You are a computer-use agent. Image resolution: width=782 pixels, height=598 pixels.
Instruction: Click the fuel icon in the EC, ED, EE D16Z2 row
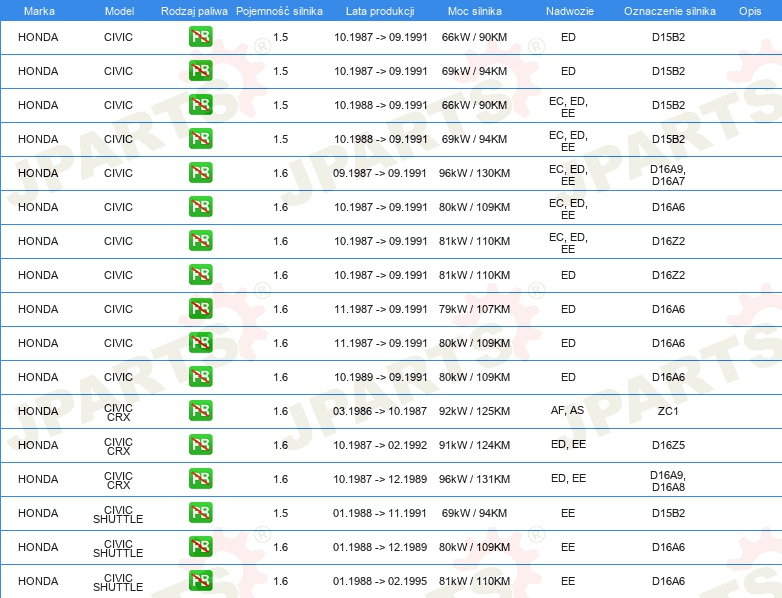pyautogui.click(x=200, y=240)
